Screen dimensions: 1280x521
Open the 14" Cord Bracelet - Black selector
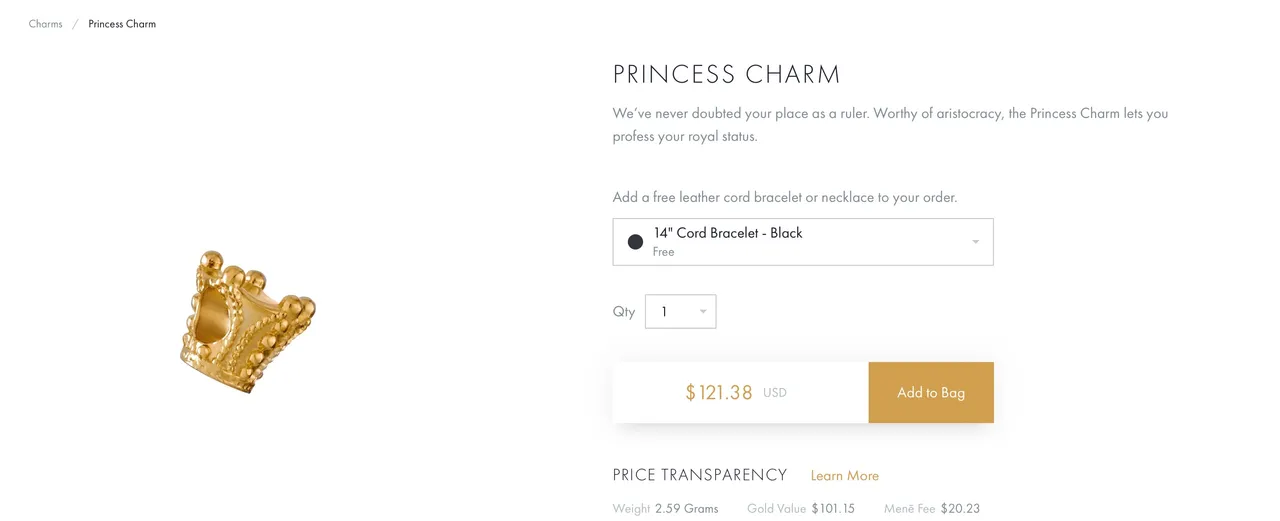(803, 242)
